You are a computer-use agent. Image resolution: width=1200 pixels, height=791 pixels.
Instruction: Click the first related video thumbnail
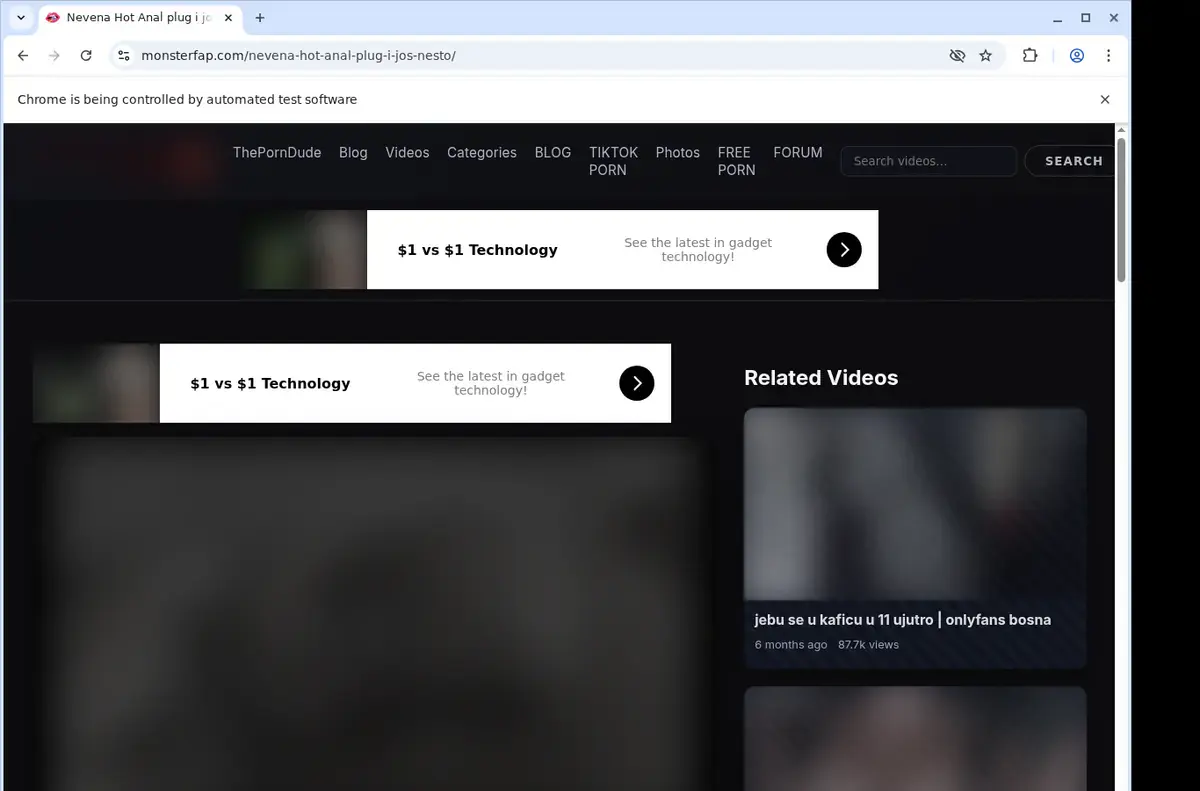tap(915, 502)
